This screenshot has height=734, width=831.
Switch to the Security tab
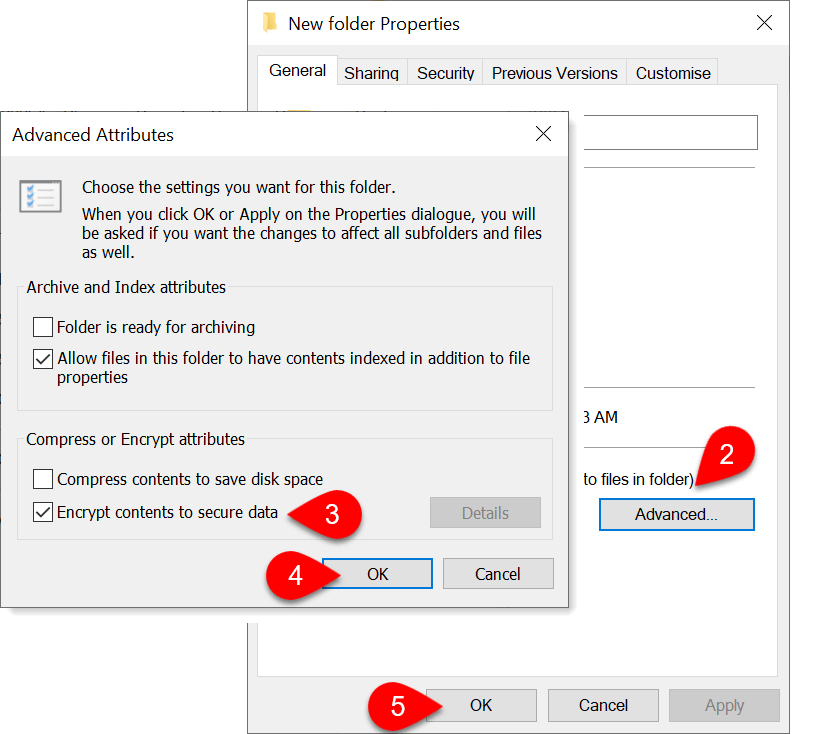(x=445, y=73)
